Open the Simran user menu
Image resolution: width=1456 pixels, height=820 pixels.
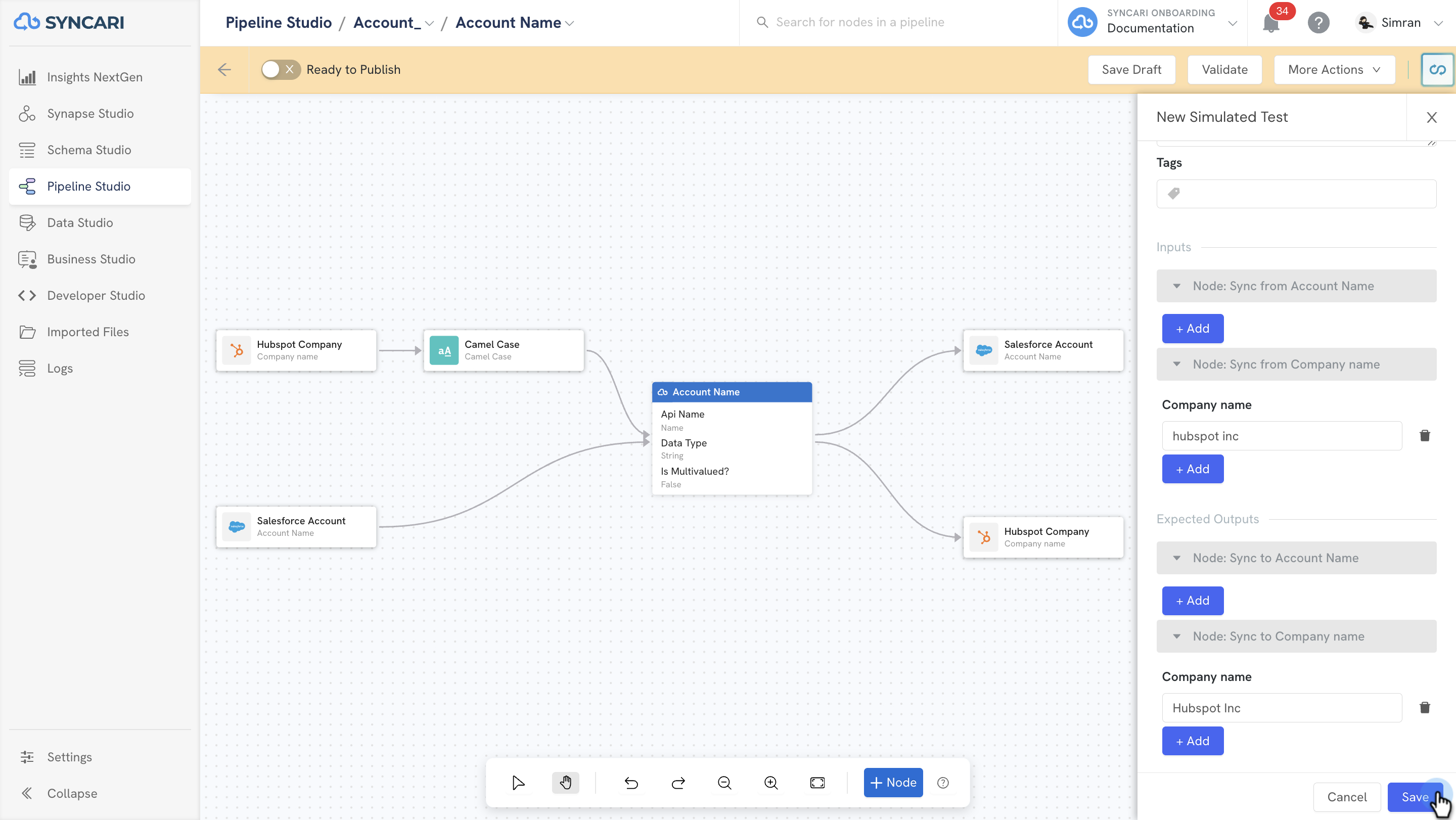(x=1398, y=23)
